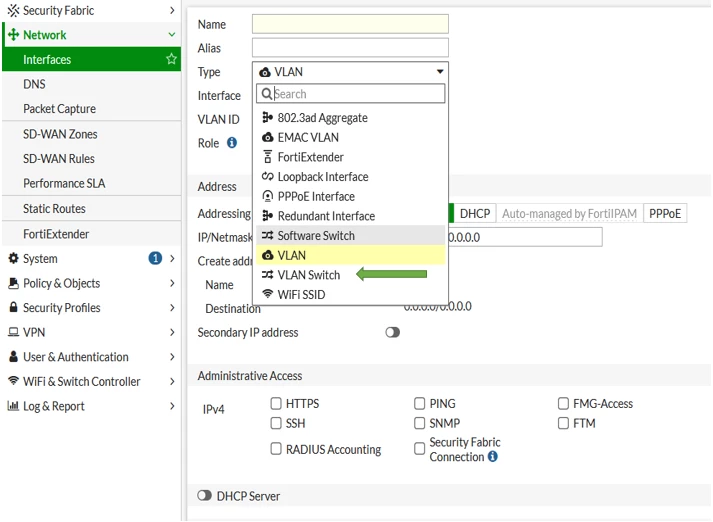Click the interface Name input field
This screenshot has height=522, width=713.
pyautogui.click(x=350, y=24)
